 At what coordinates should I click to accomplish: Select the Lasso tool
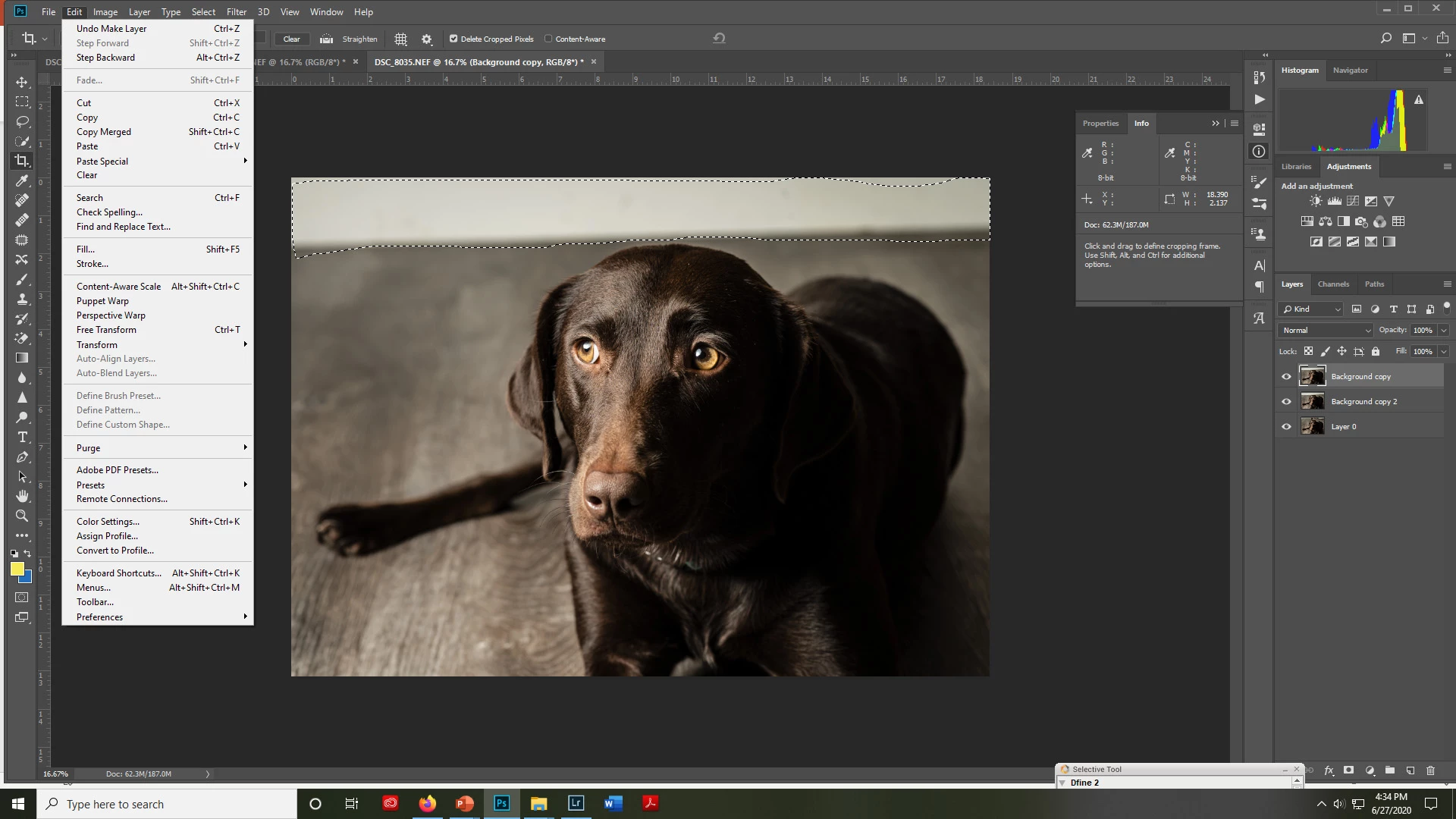[22, 121]
